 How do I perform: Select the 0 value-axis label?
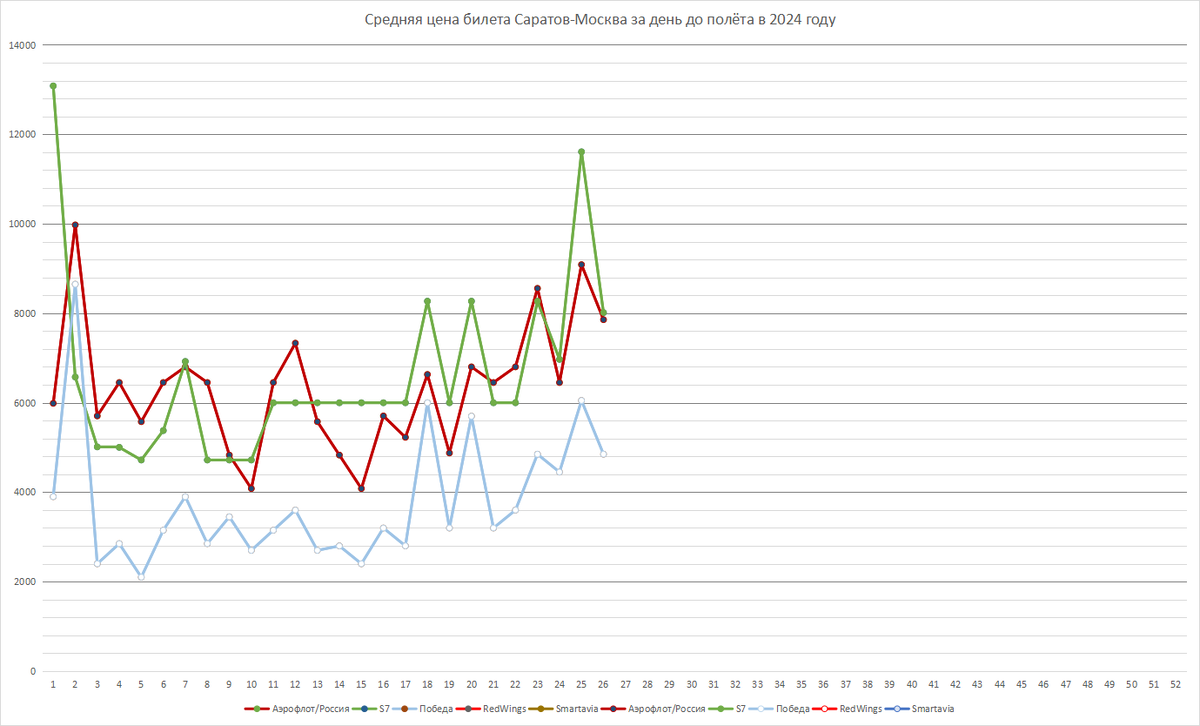click(32, 671)
